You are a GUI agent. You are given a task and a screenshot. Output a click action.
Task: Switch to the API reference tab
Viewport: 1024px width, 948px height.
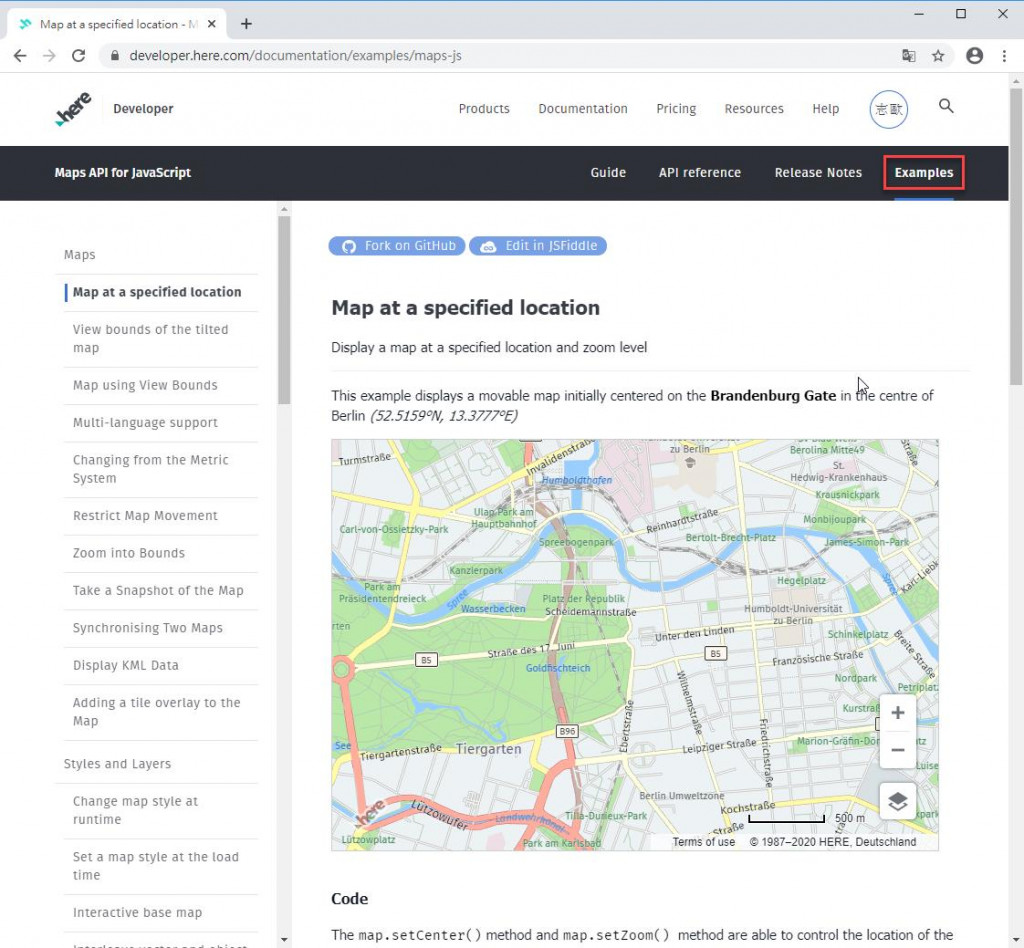click(x=699, y=172)
